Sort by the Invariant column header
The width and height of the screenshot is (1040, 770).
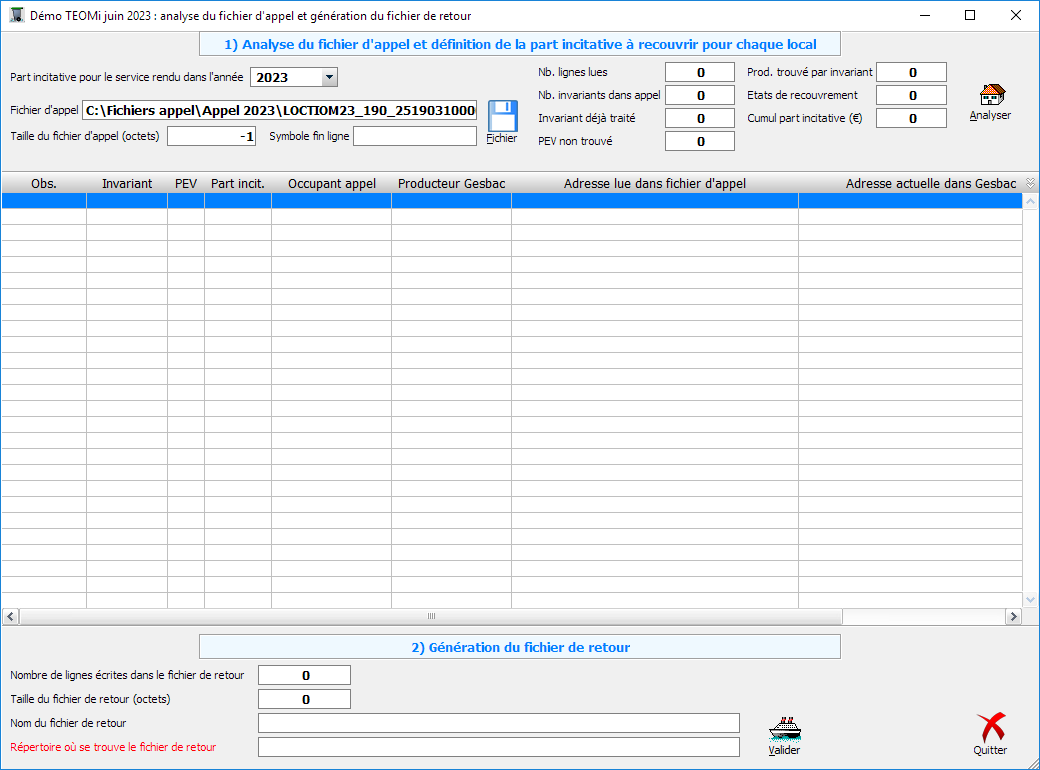click(127, 184)
